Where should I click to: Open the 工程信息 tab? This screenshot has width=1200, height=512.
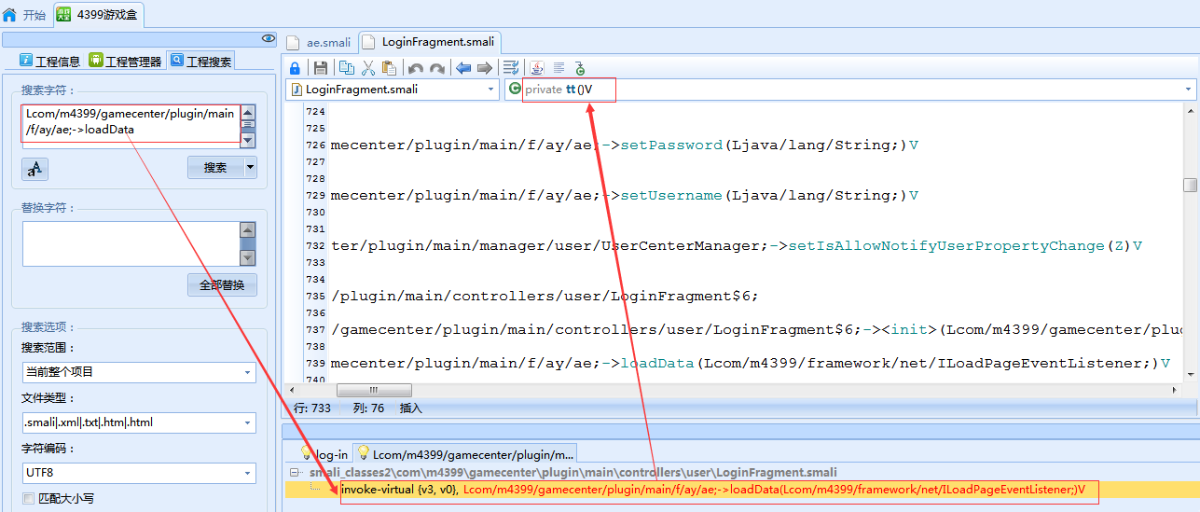(x=50, y=61)
